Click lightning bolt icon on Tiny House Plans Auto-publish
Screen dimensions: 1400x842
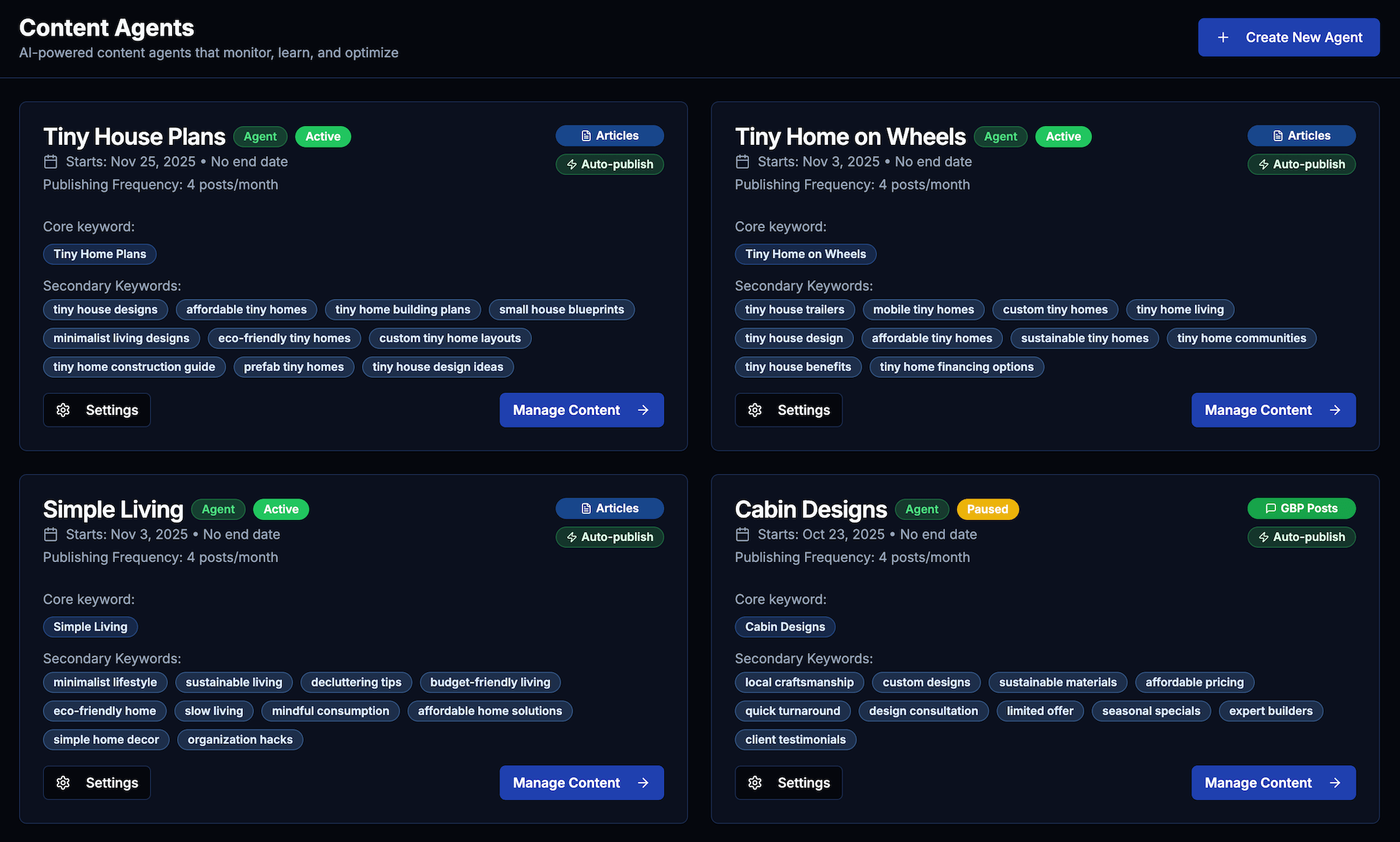(x=572, y=164)
